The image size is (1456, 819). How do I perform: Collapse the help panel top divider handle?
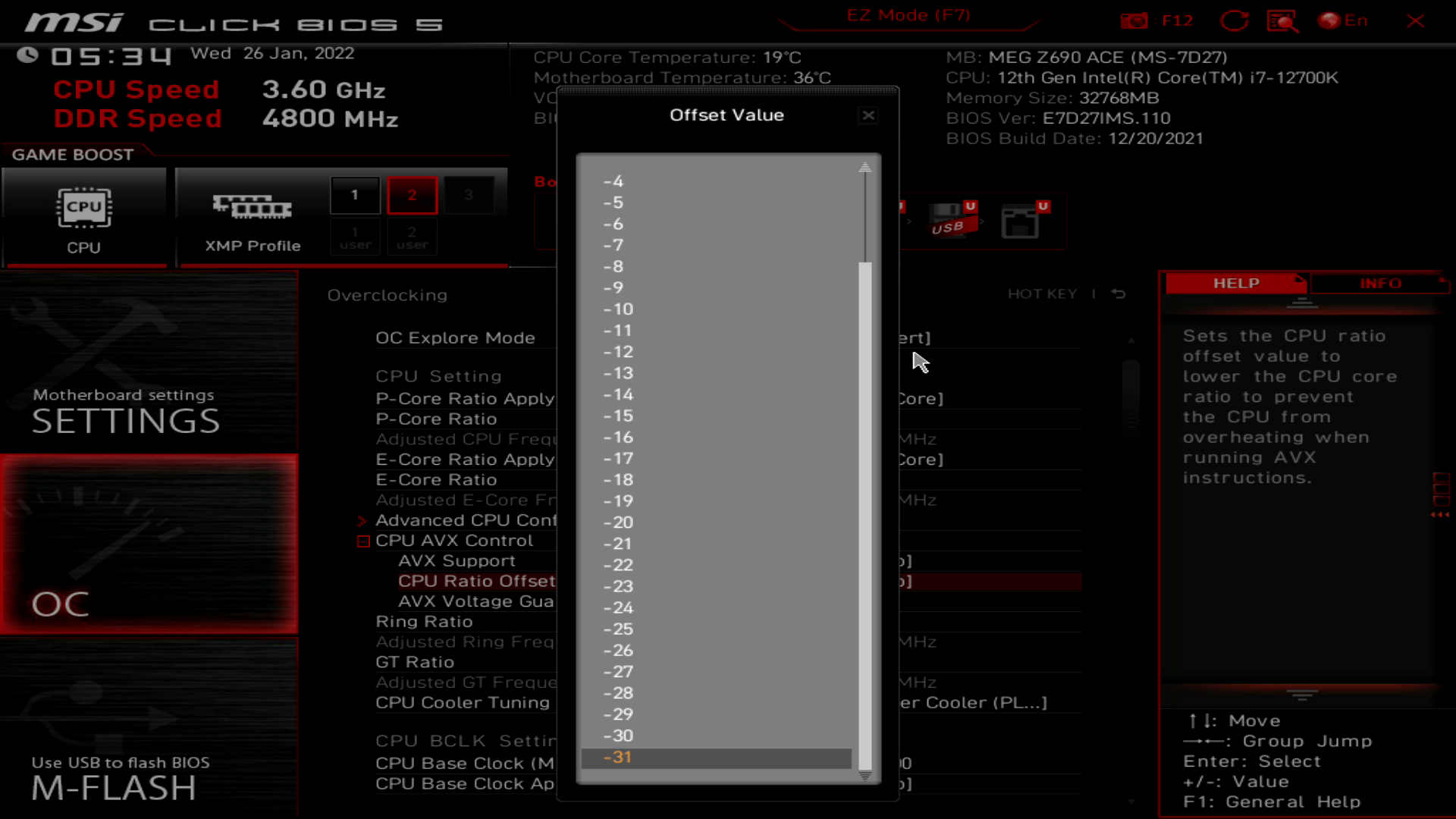(1301, 303)
